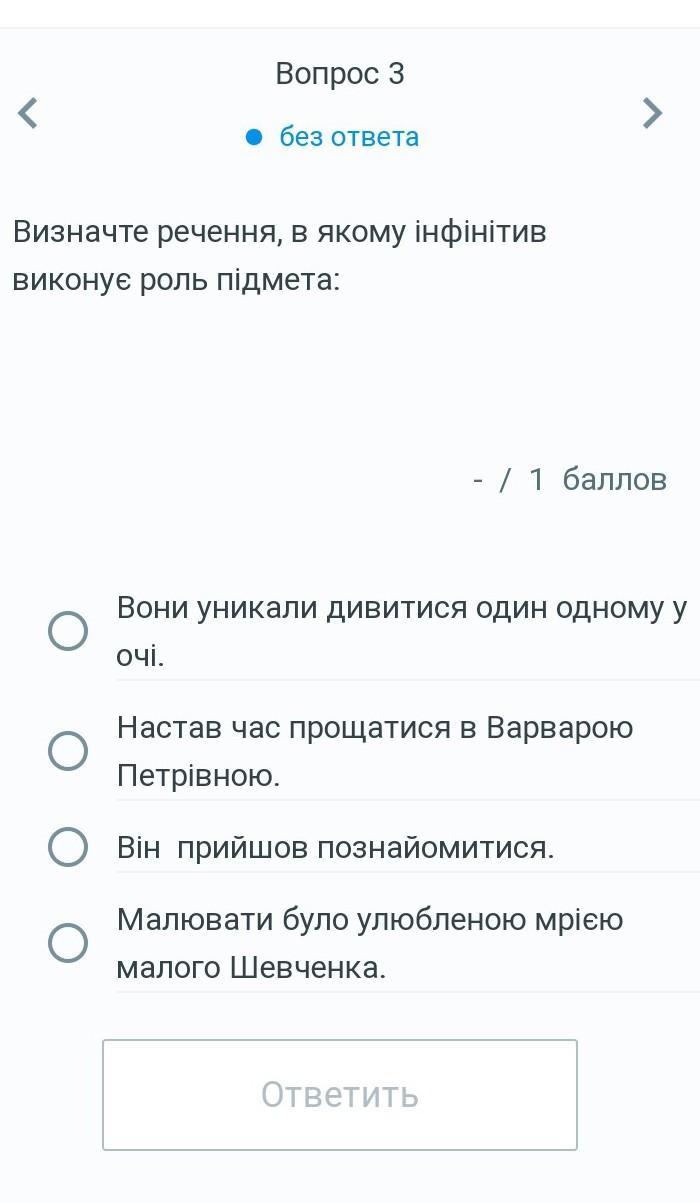This screenshot has height=1203, width=700.
Task: Click answer text 'Малювати було улюбленою мрією'
Action: [x=370, y=919]
